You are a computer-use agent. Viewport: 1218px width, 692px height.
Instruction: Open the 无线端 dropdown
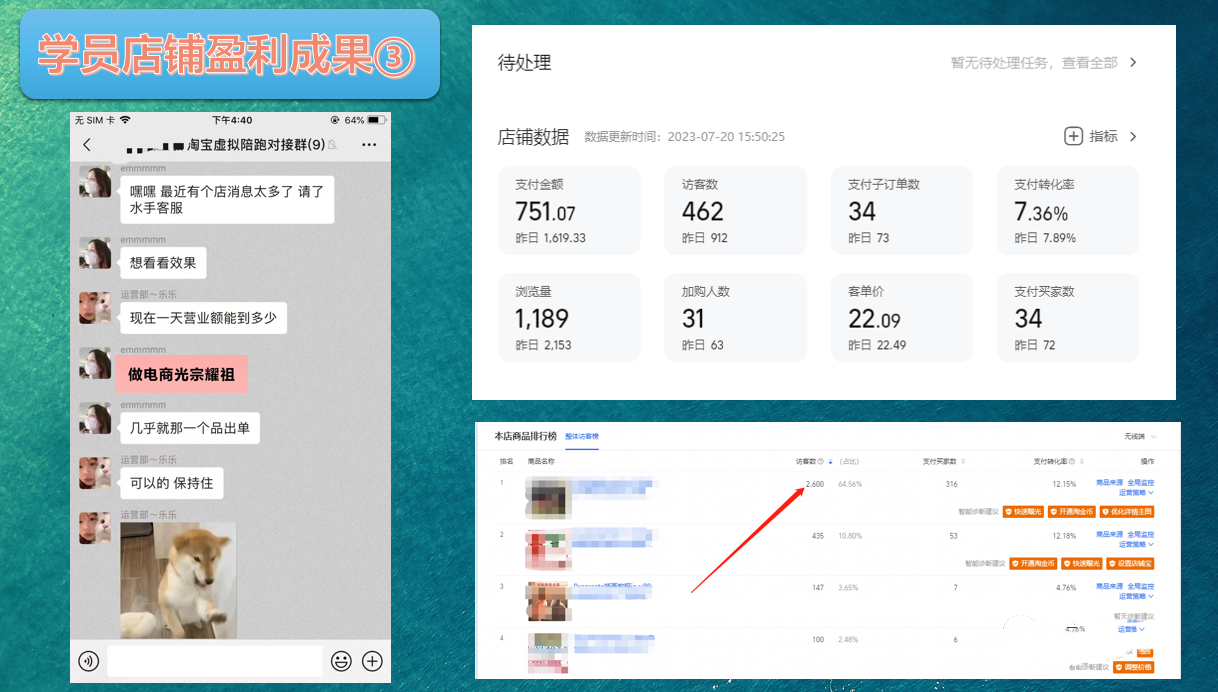pos(1140,437)
